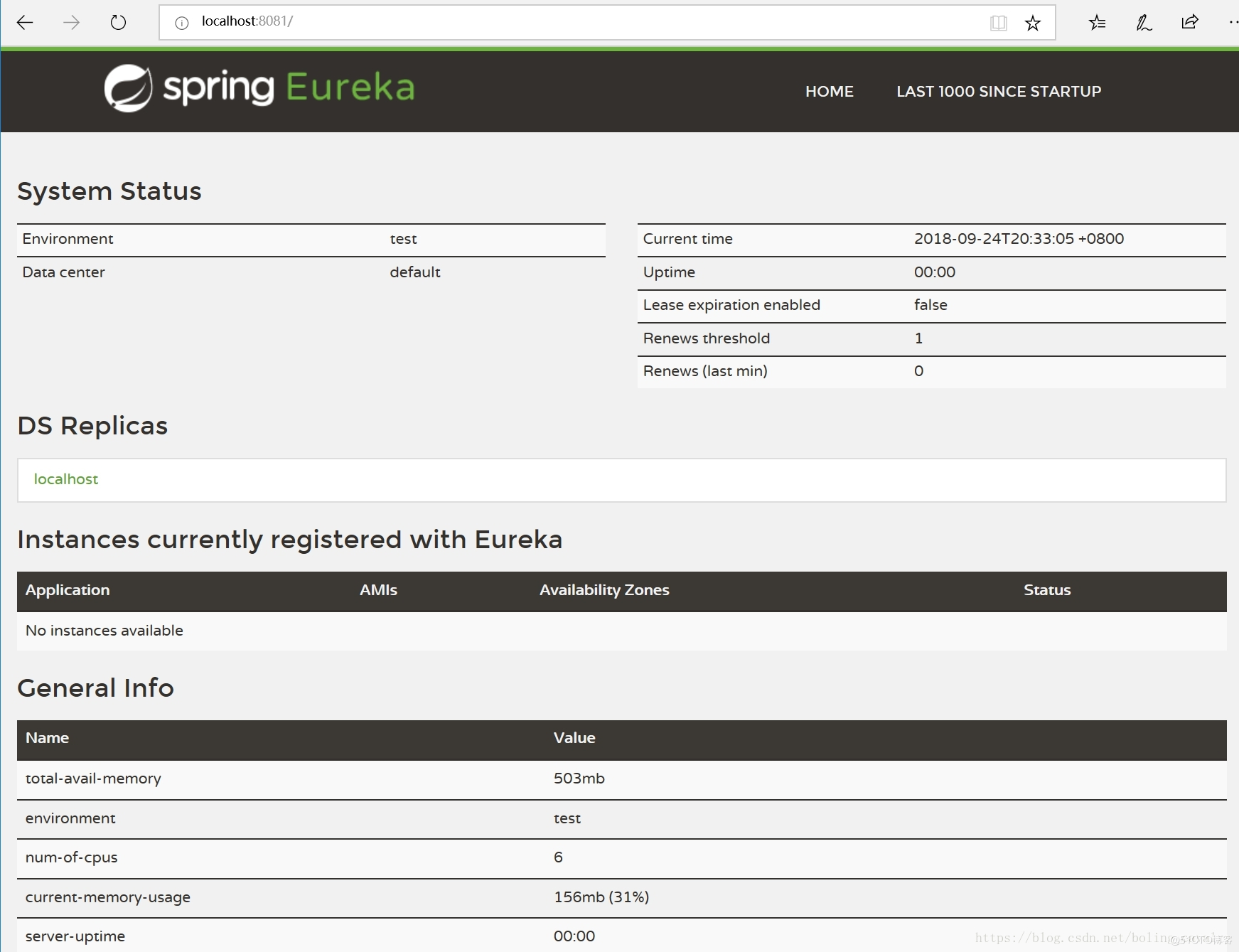1239x952 pixels.
Task: Add page to favorites star
Action: pyautogui.click(x=1033, y=23)
